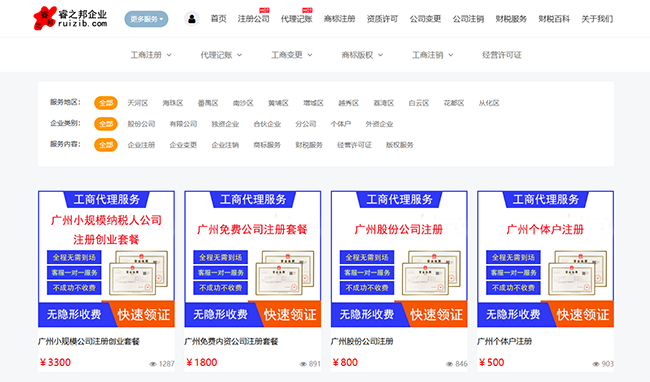Select 全部 in the 企业类别 filter row

tap(106, 124)
